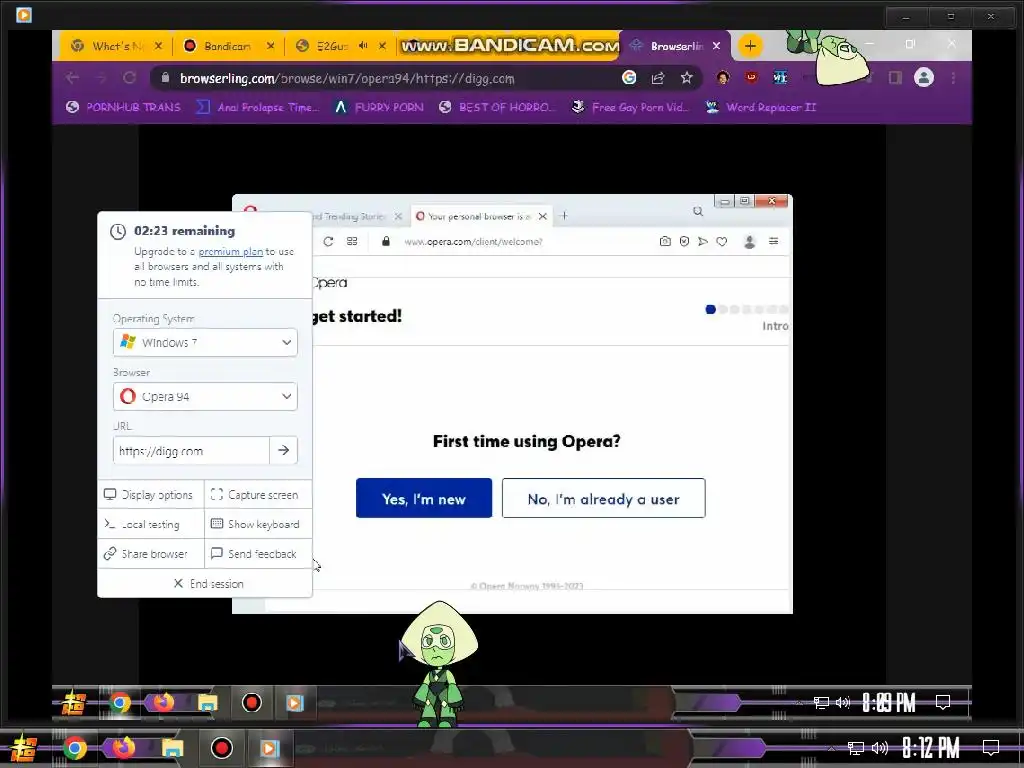This screenshot has height=768, width=1024.
Task: Click the Go arrow beside the digg.com URL field
Action: [283, 450]
